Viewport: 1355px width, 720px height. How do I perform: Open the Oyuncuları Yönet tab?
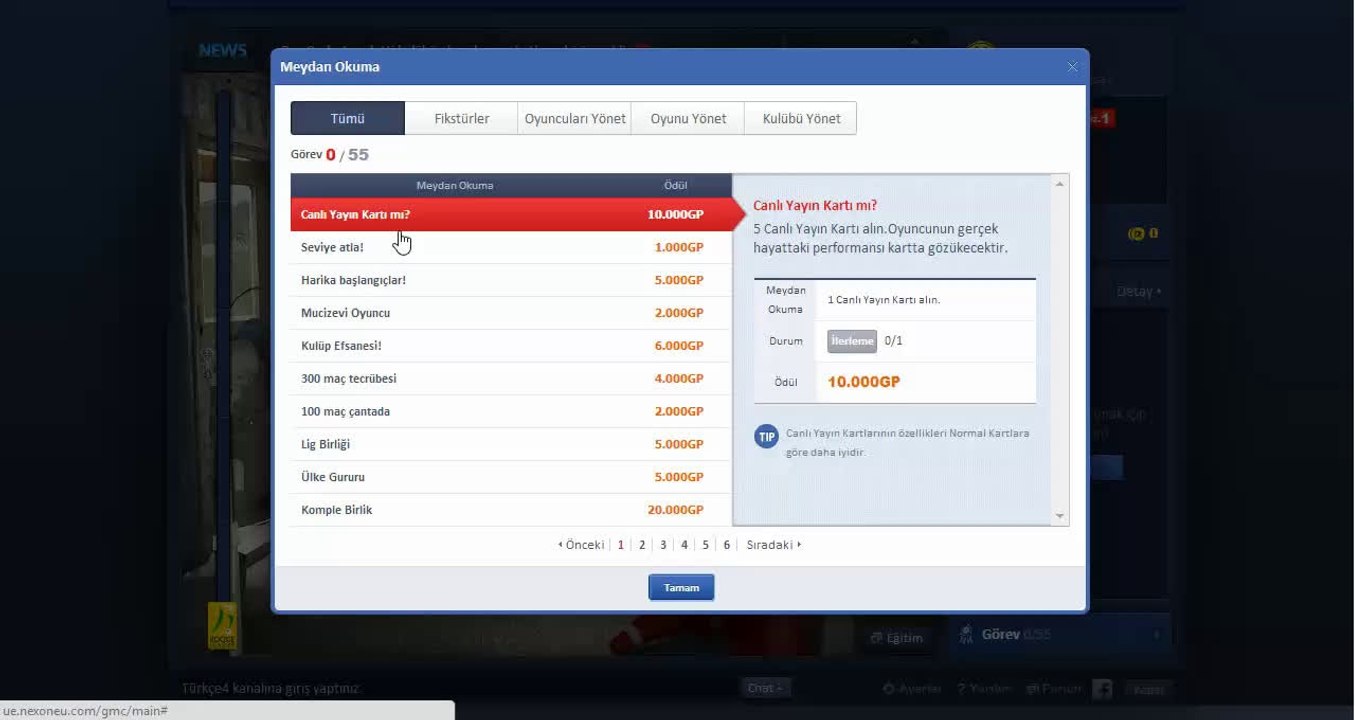tap(575, 118)
